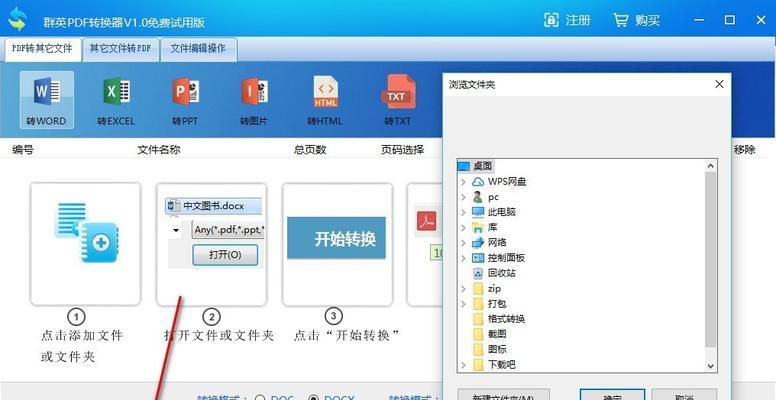Click the 文件名称 column header
Image resolution: width=776 pixels, height=400 pixels.
click(159, 150)
